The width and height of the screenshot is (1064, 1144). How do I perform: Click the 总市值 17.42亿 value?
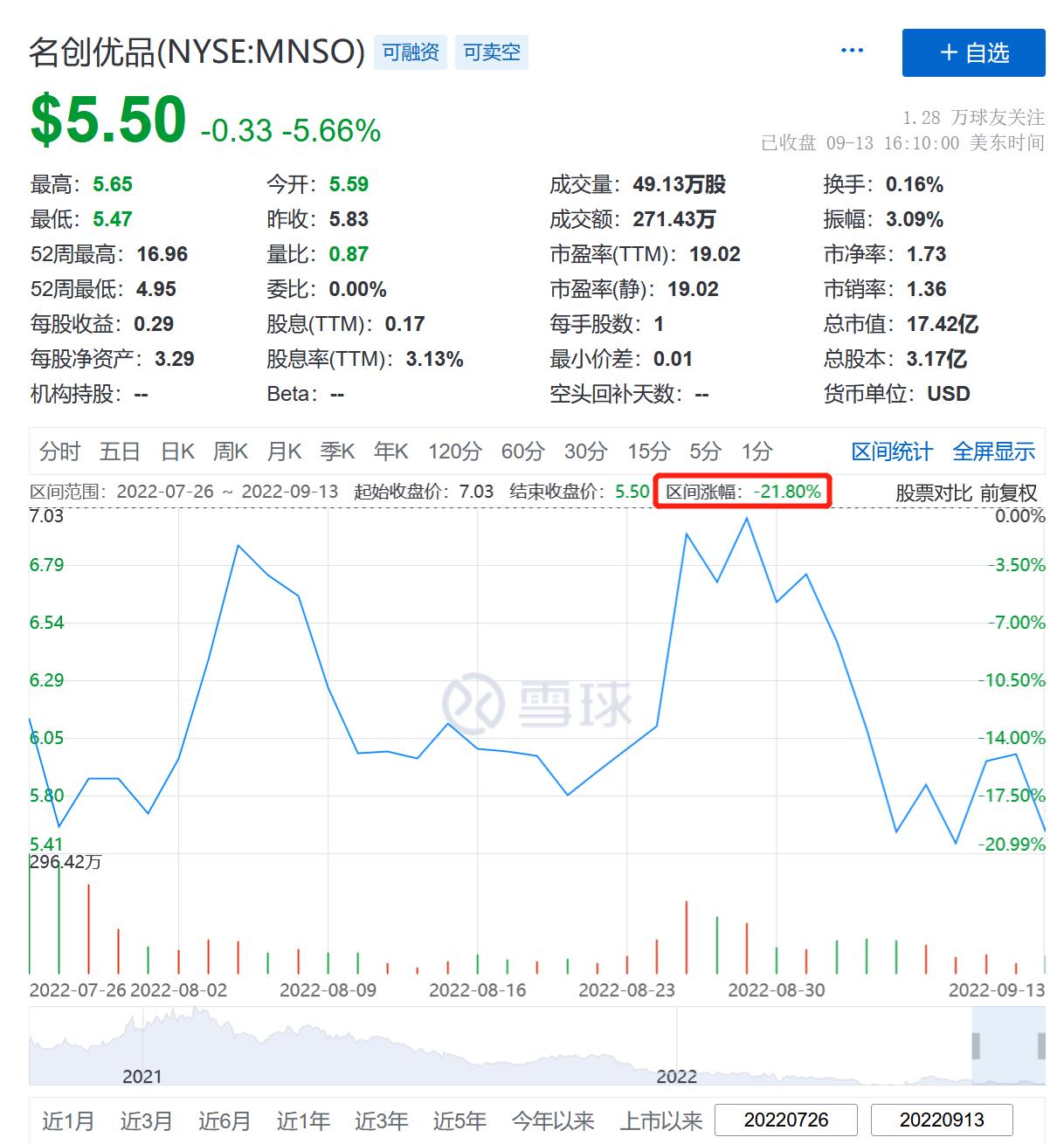point(942,324)
